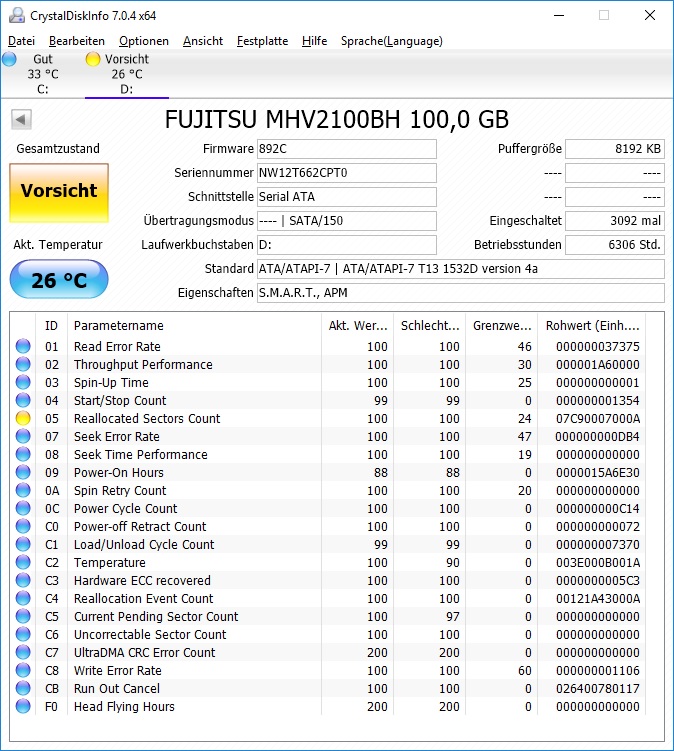This screenshot has height=751, width=674.
Task: Click status orb of Spin Retry Count
Action: (x=23, y=490)
